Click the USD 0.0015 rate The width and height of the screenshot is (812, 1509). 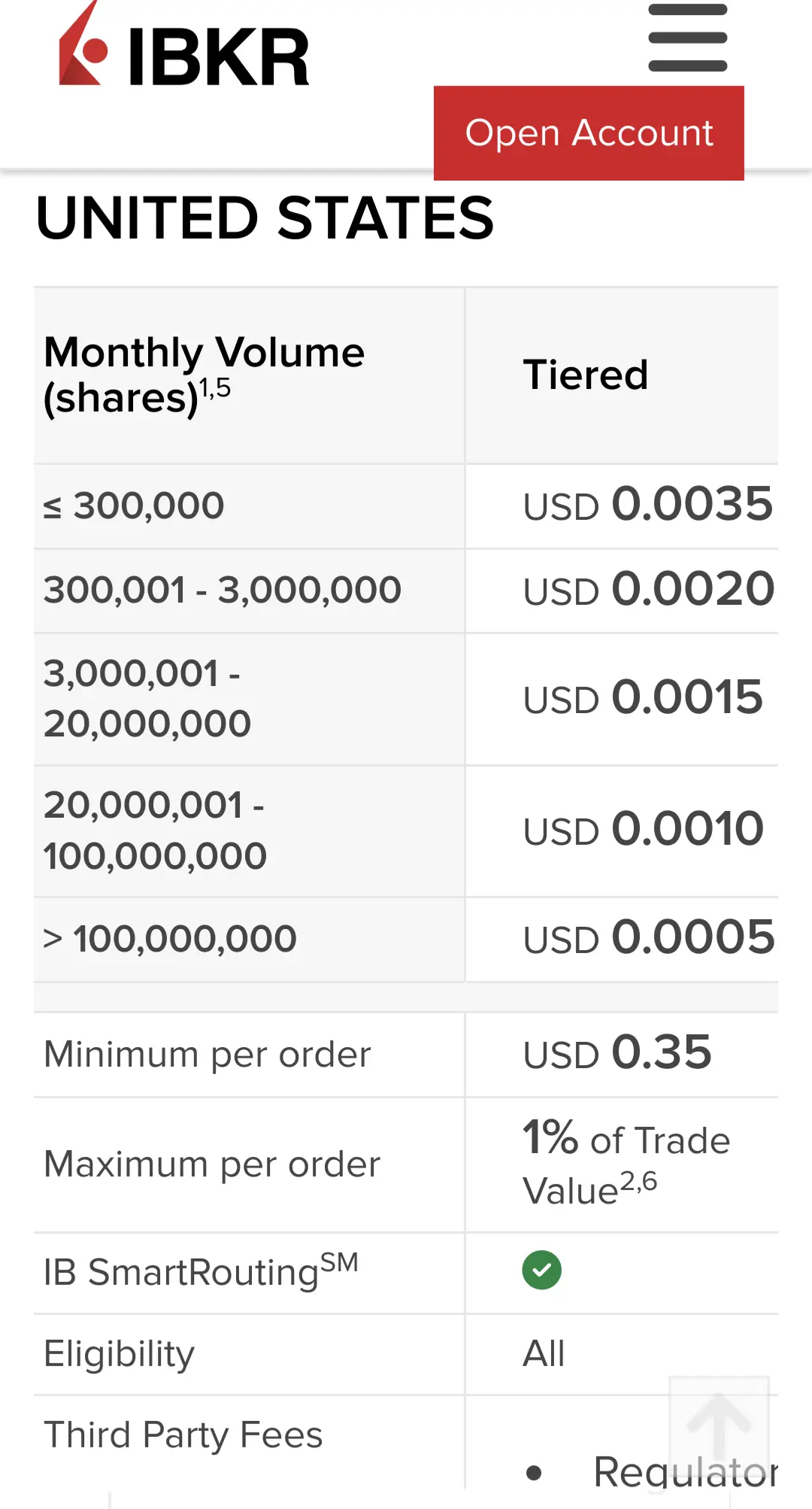coord(643,697)
